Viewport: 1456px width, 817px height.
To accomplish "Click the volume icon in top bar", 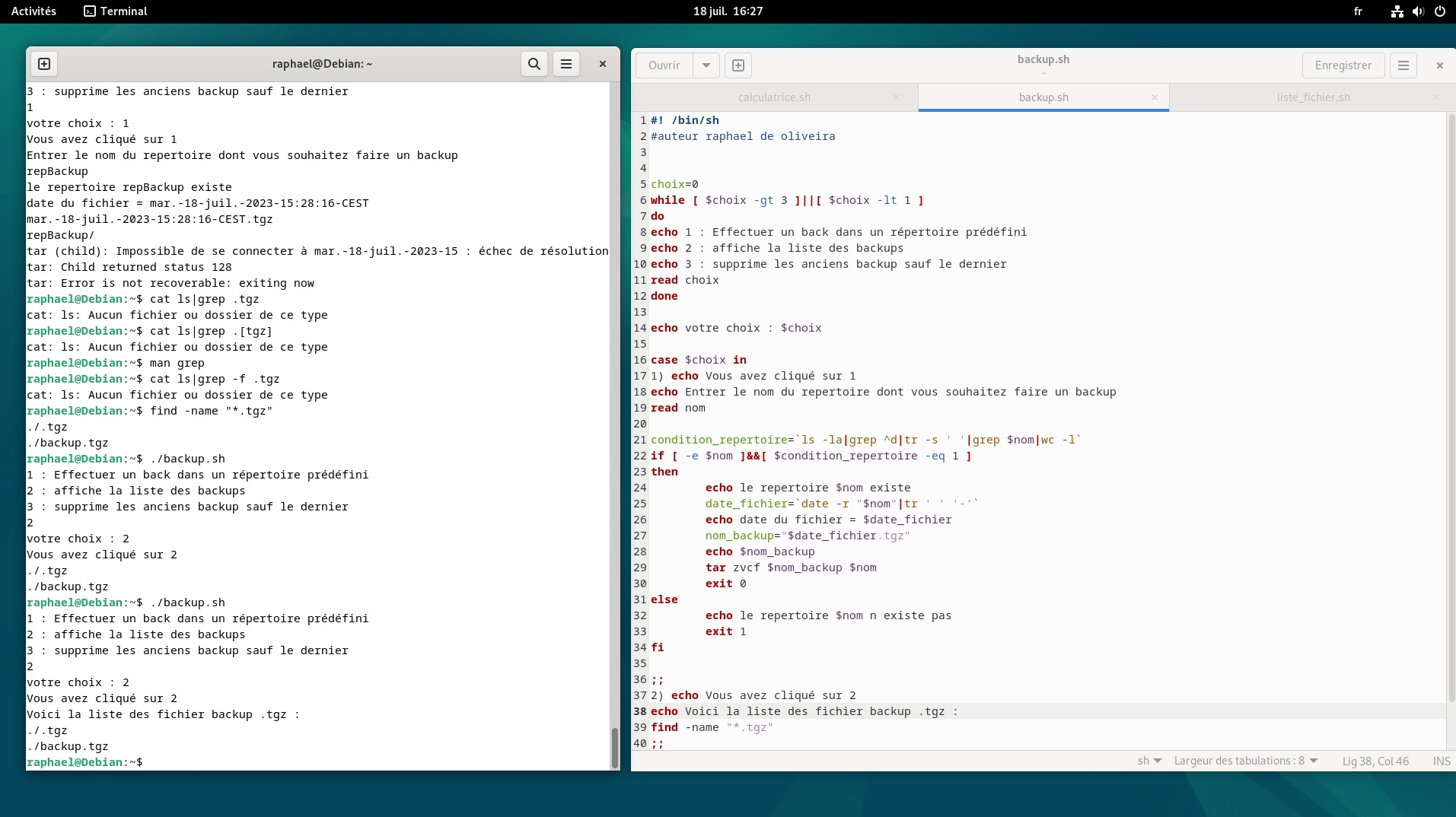I will (x=1418, y=11).
